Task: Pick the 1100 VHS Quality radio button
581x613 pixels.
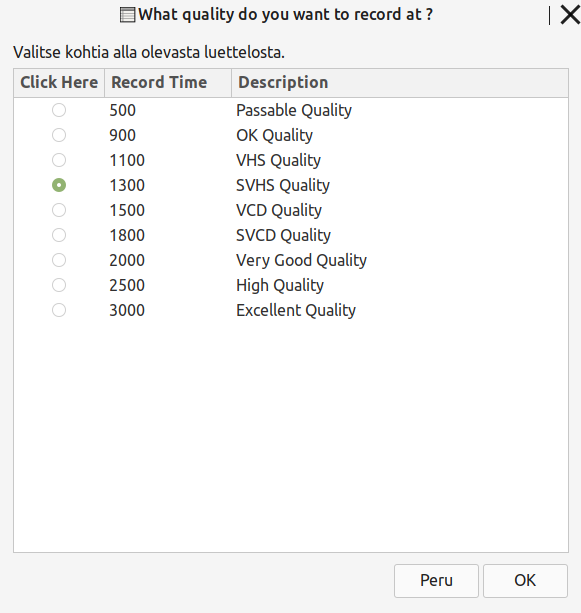Action: 59,160
